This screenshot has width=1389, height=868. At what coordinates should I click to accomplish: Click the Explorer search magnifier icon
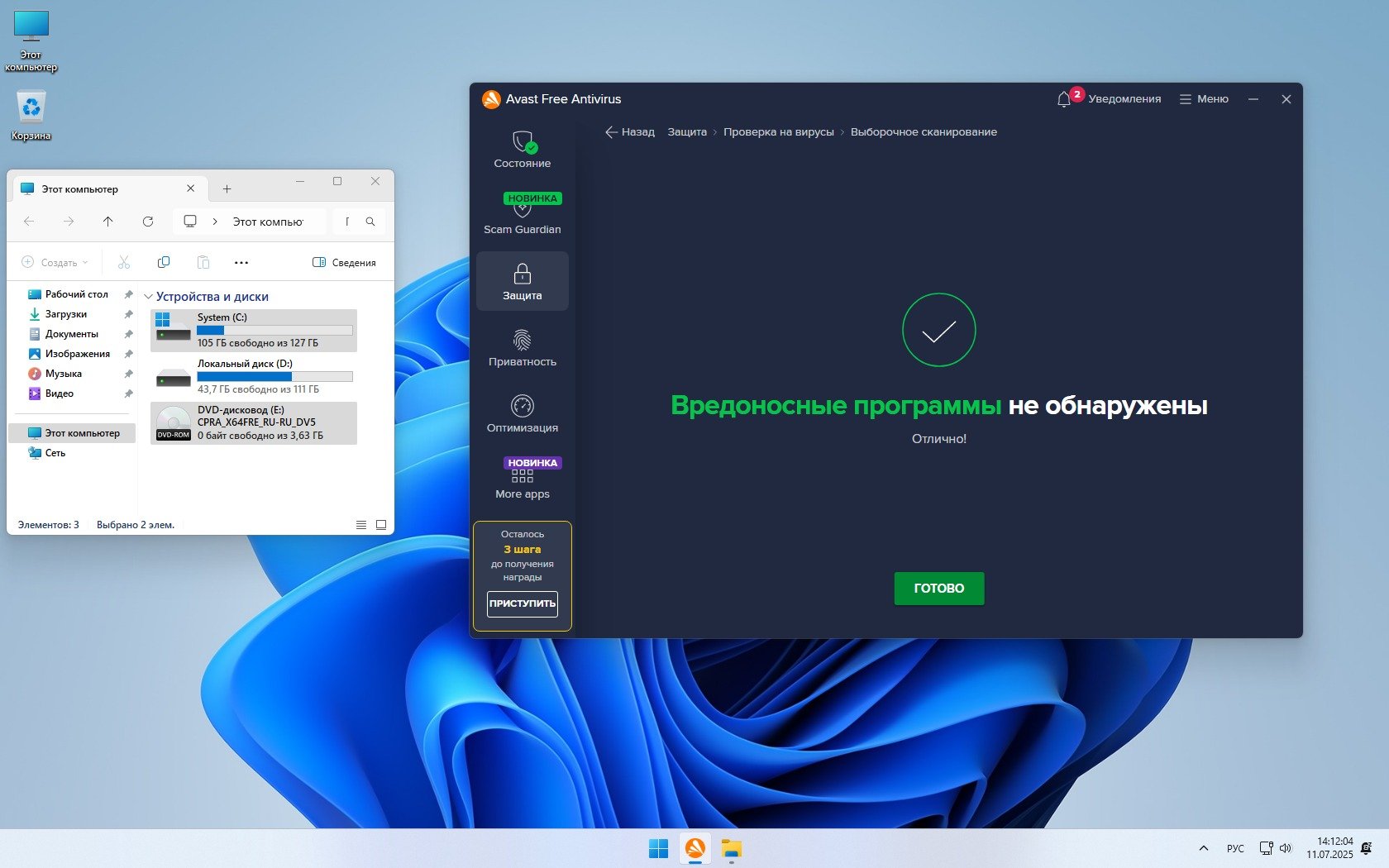[370, 222]
